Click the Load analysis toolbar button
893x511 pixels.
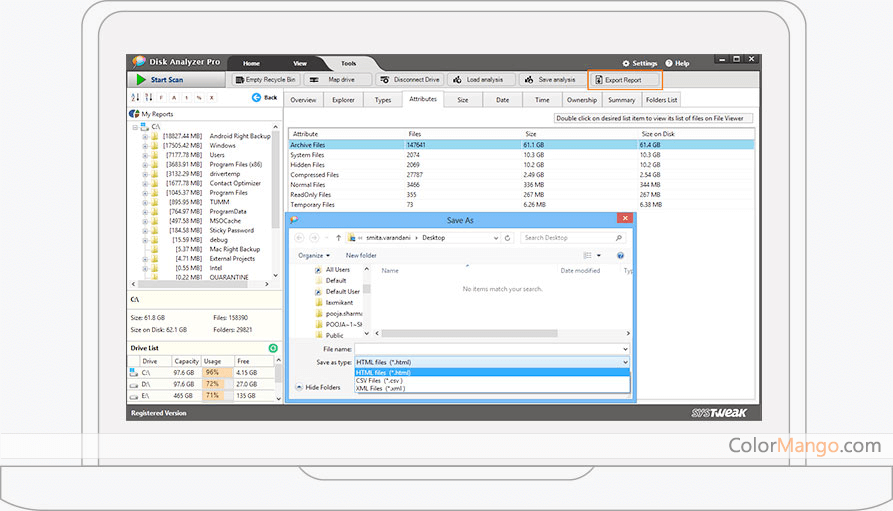tap(478, 79)
